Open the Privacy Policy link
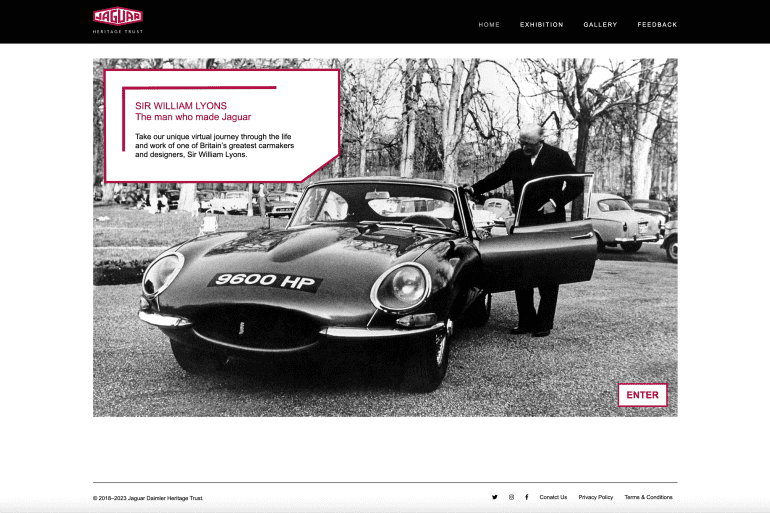The width and height of the screenshot is (770, 513). pyautogui.click(x=596, y=497)
